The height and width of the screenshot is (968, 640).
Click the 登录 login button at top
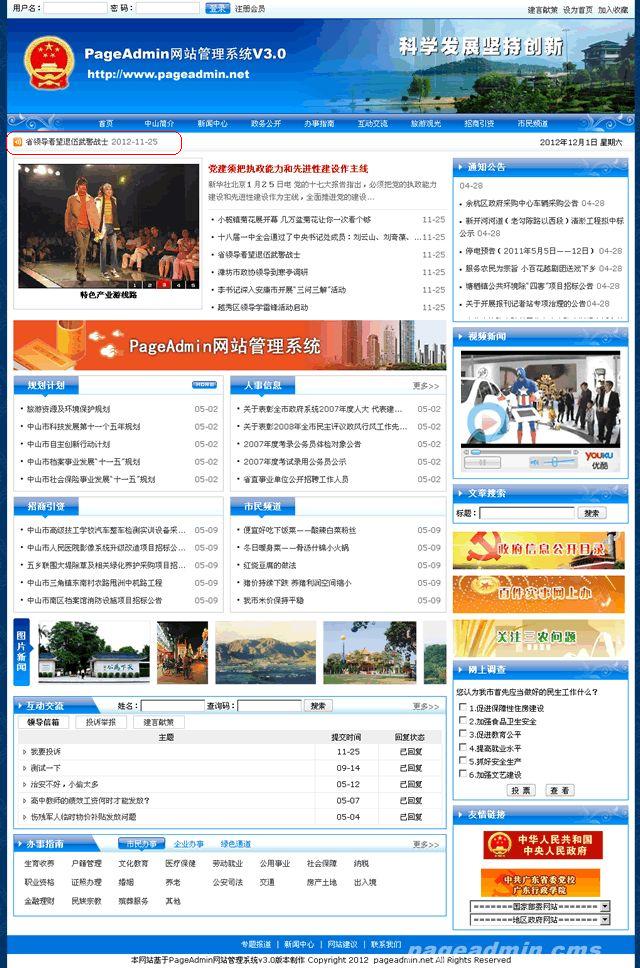pyautogui.click(x=217, y=8)
